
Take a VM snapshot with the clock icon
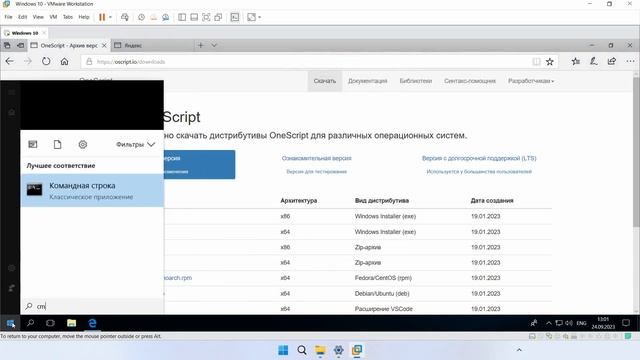point(141,17)
